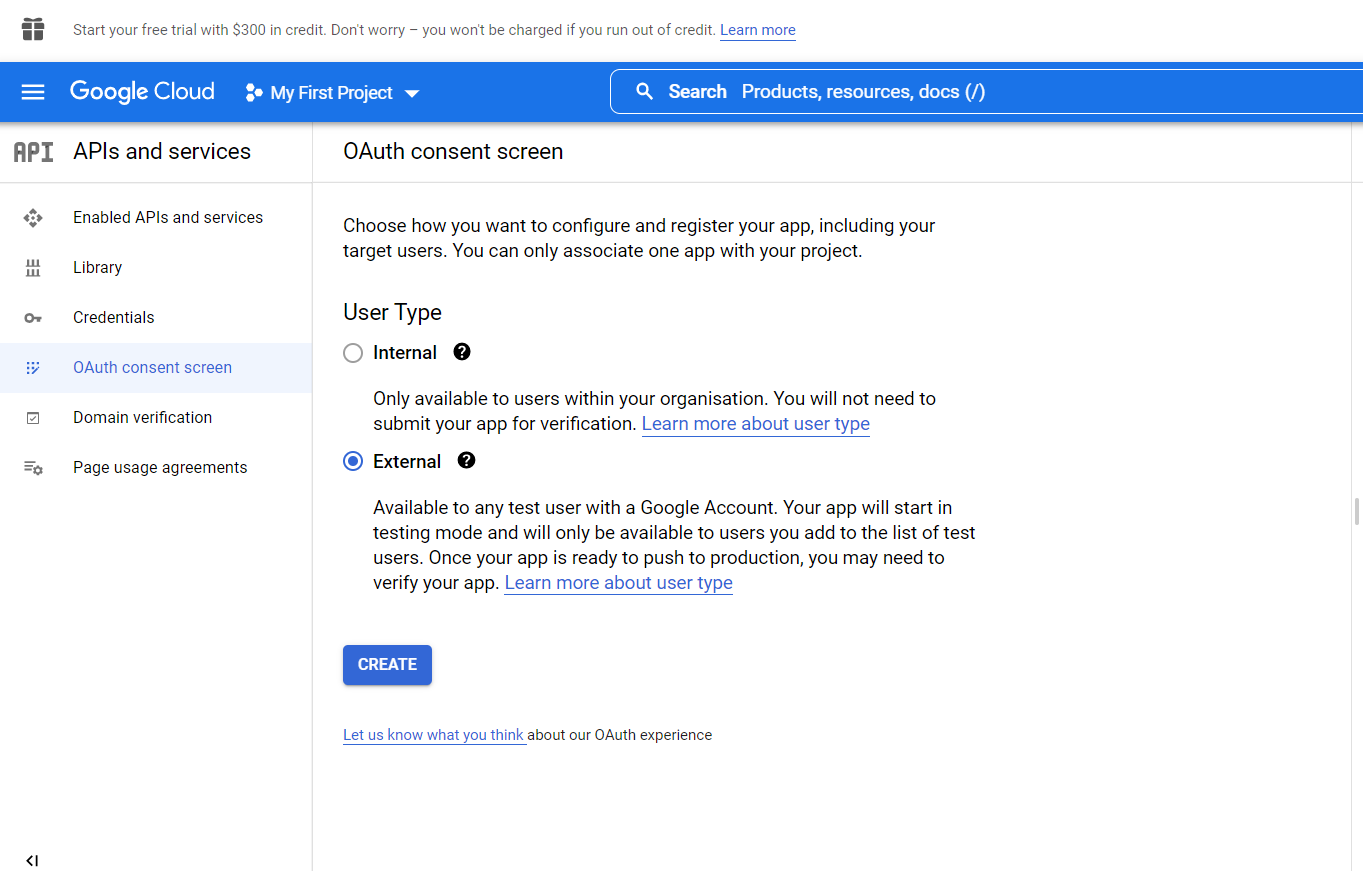Click the External label text
The image size is (1363, 871).
[x=407, y=462]
